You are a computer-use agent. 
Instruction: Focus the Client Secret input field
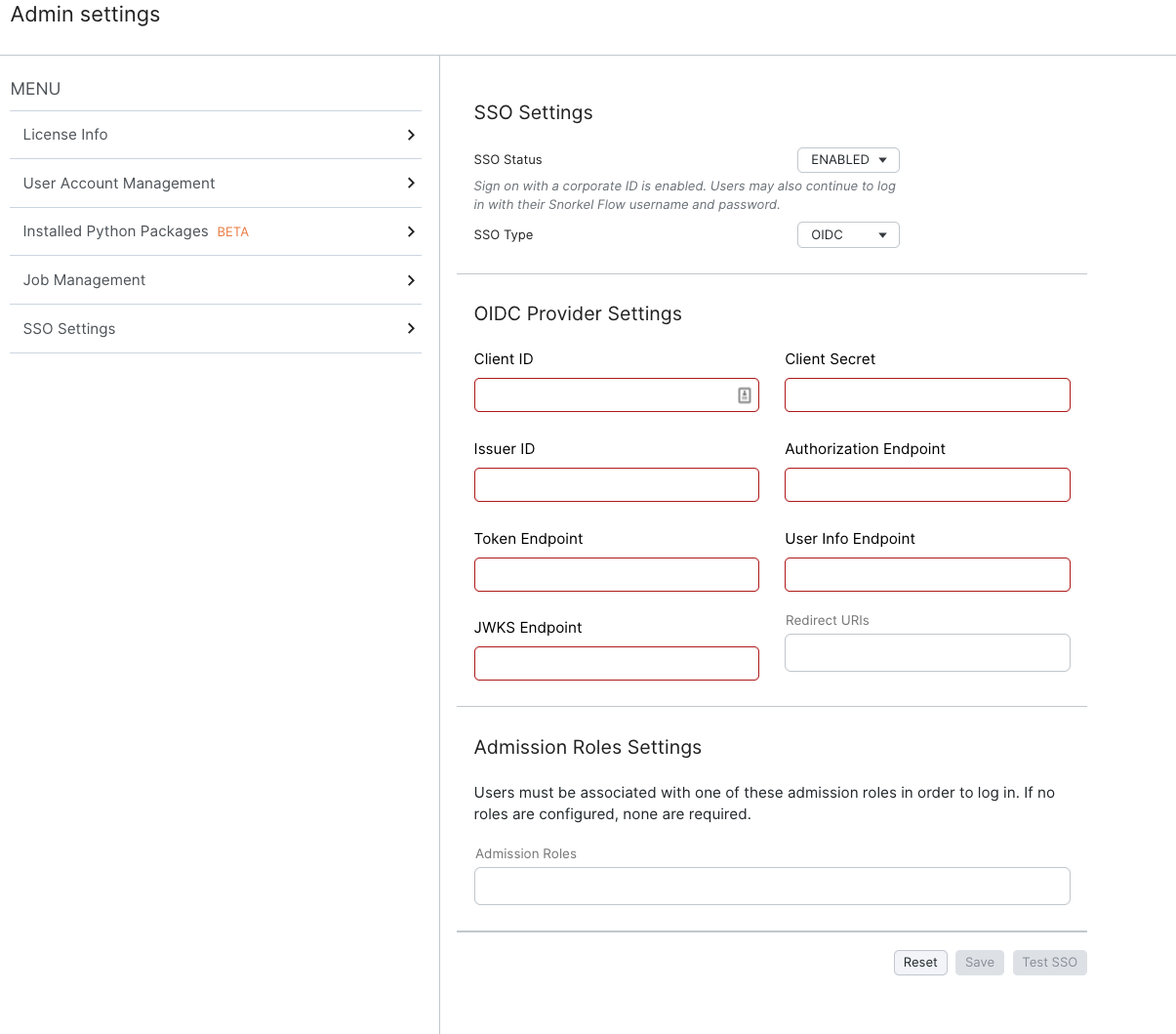[927, 395]
